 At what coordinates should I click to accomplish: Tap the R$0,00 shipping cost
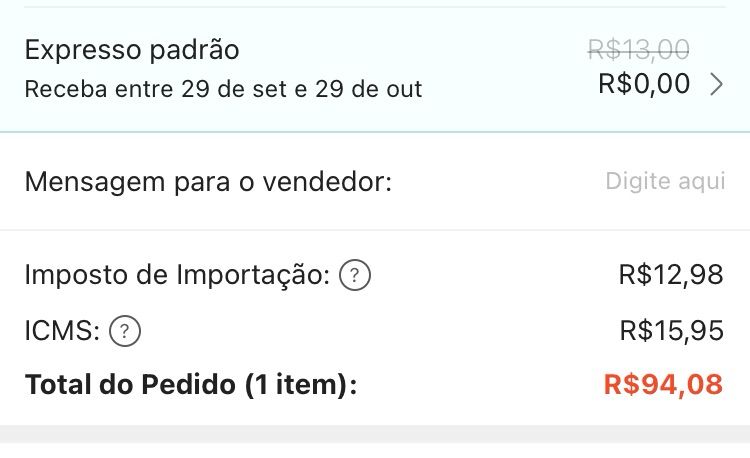[644, 83]
